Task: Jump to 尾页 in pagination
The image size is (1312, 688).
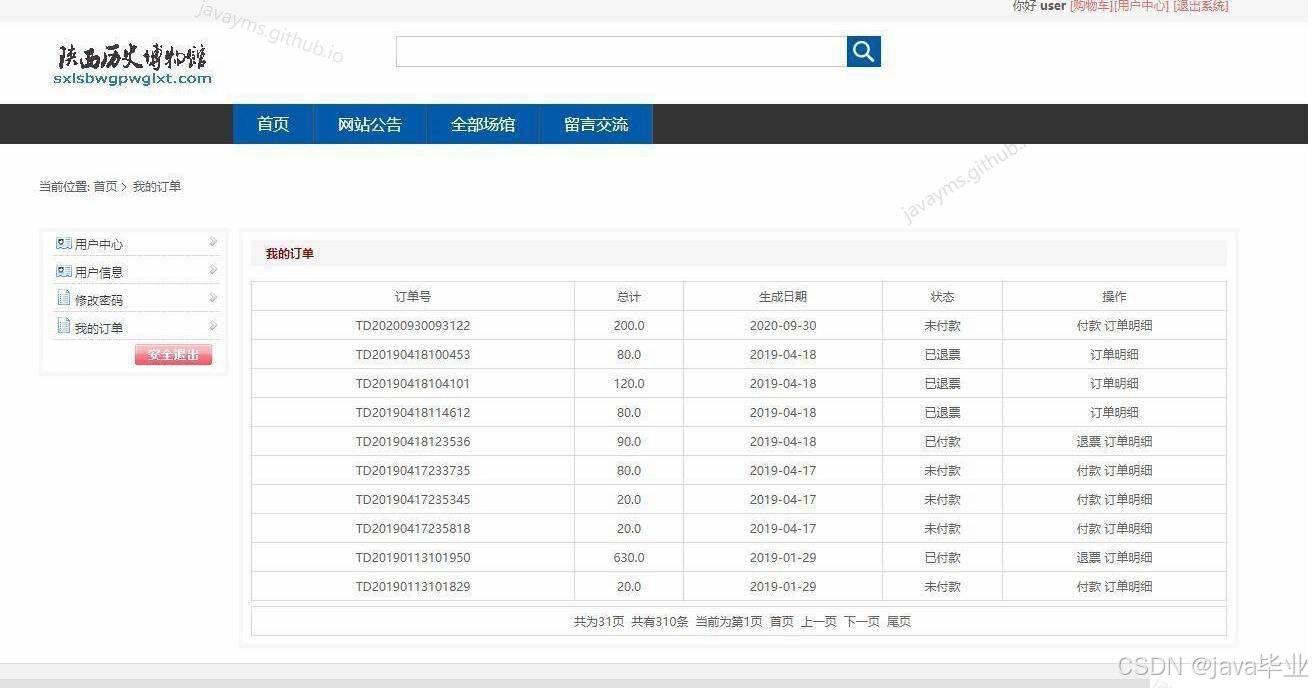Action: click(898, 622)
